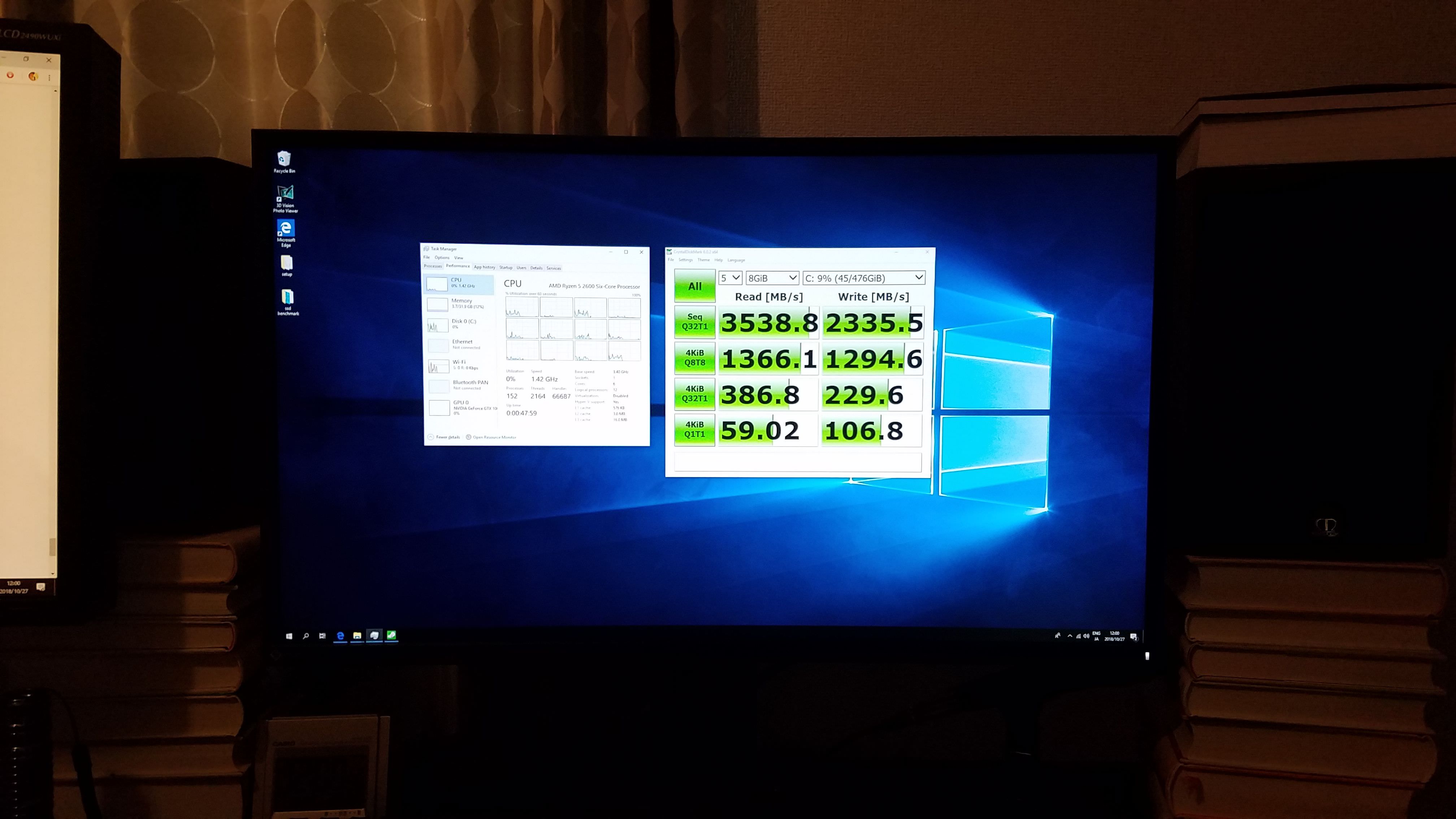Open the Recycle Bin desktop icon
The width and height of the screenshot is (1456, 819).
(284, 161)
